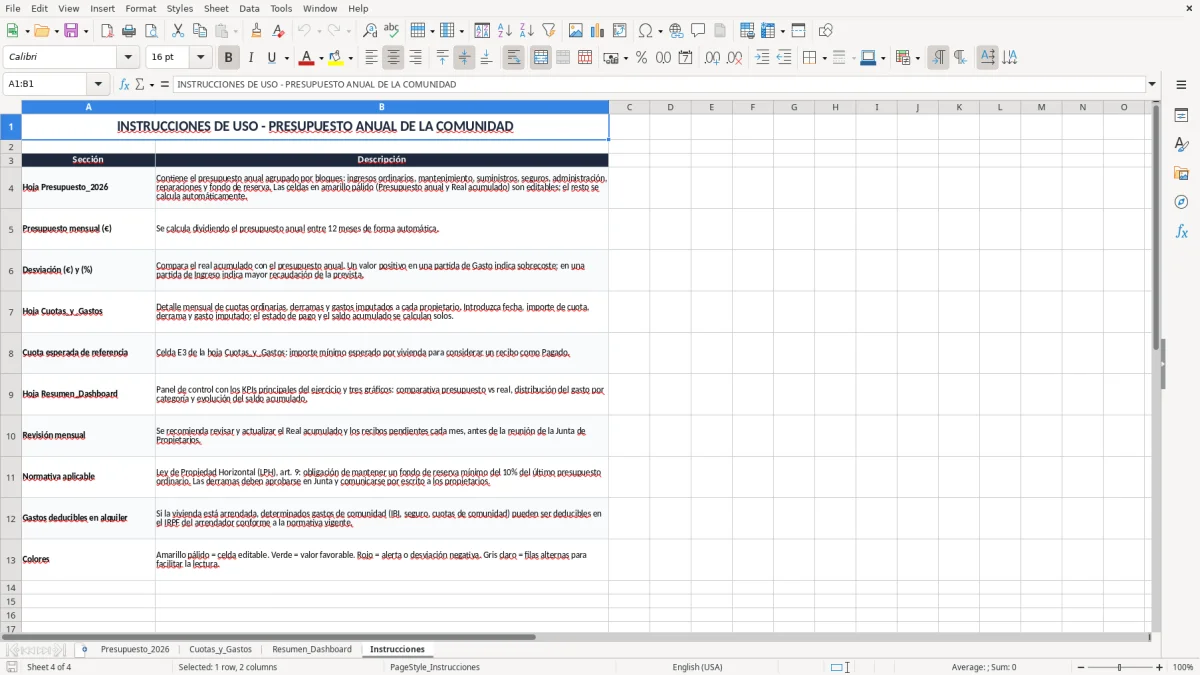Toggle Italic formatting
This screenshot has width=1200, height=675.
pyautogui.click(x=250, y=58)
